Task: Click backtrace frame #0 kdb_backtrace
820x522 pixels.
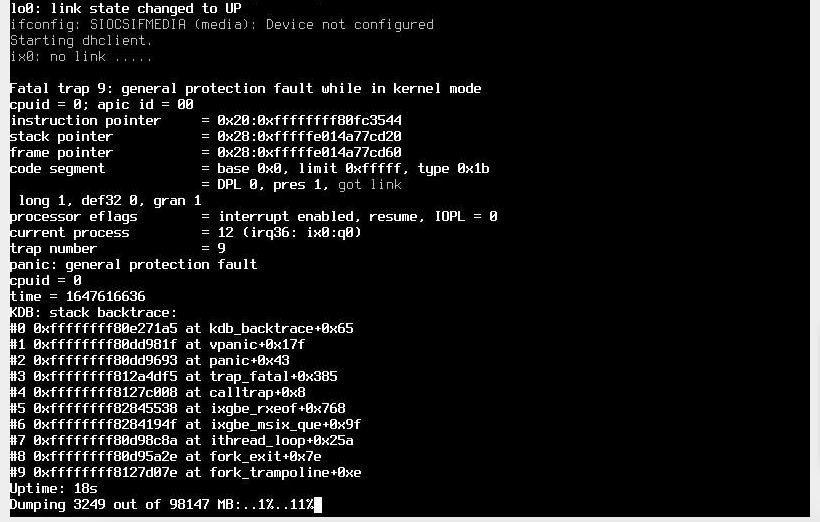Action: (x=181, y=328)
